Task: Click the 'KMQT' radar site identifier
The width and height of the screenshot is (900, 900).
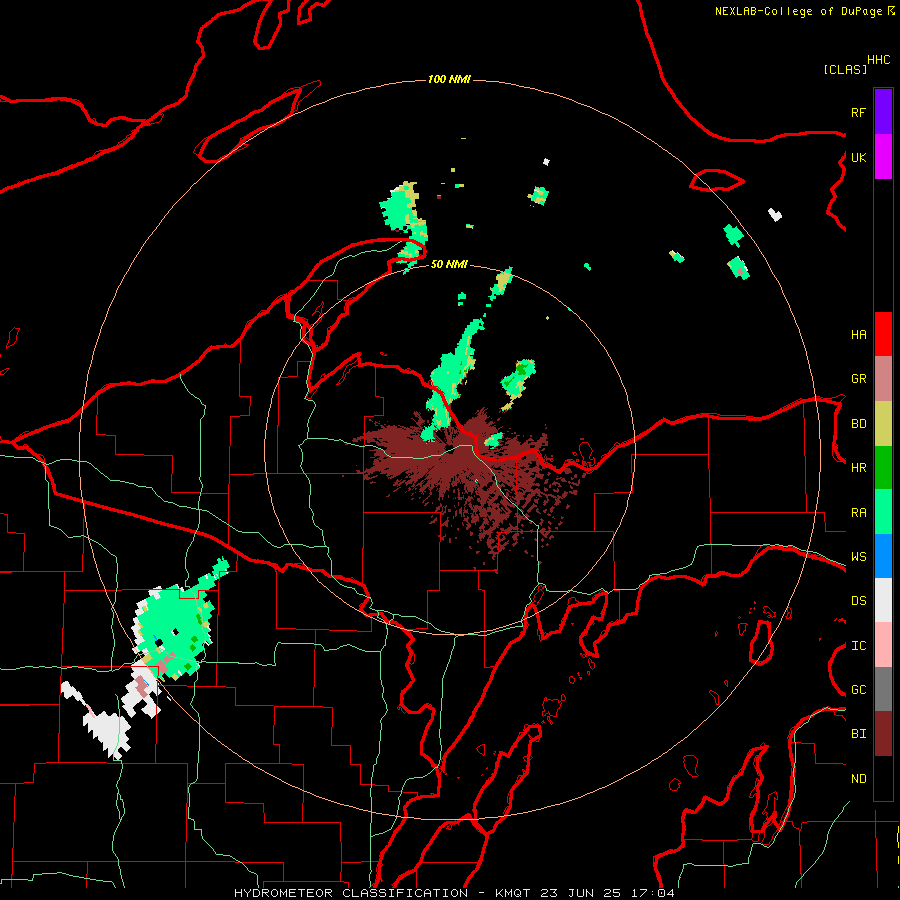Action: [x=514, y=893]
